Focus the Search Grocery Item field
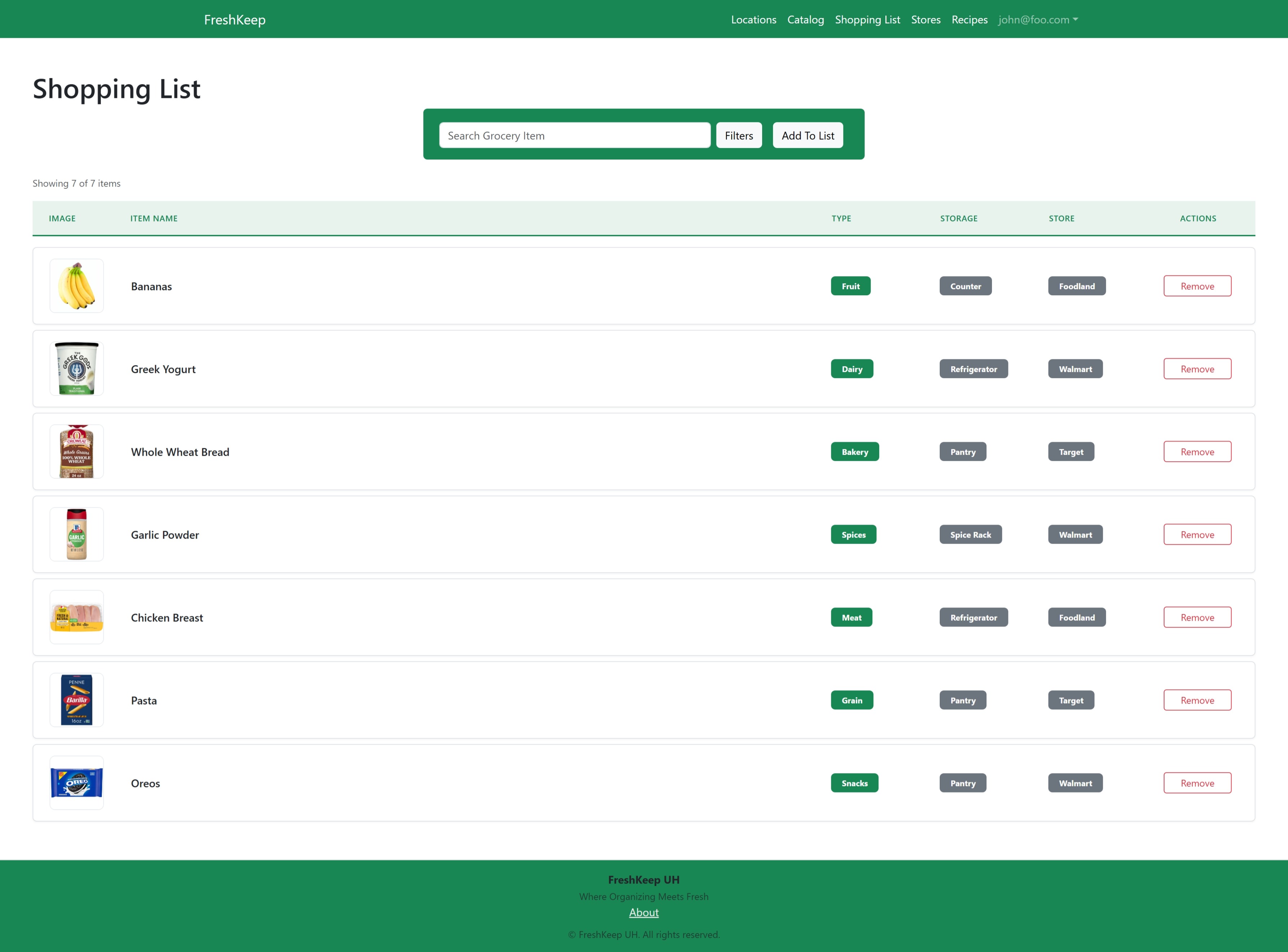 [574, 135]
